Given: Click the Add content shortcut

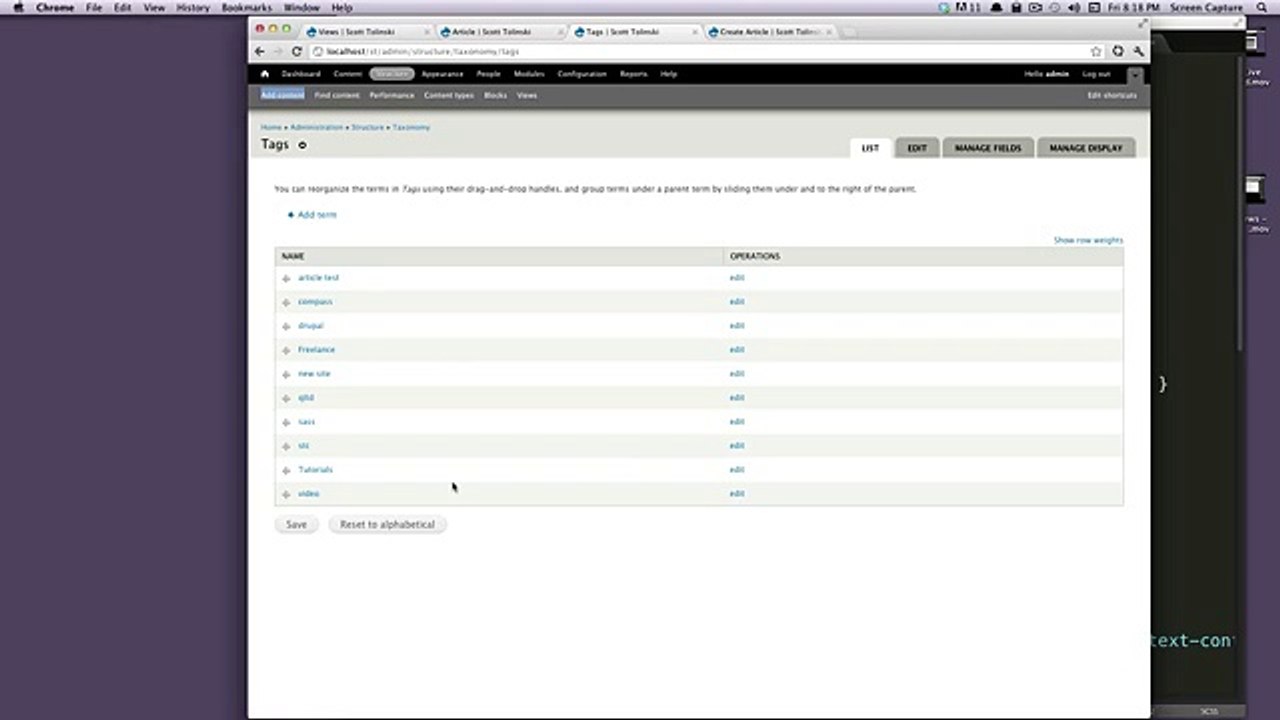Looking at the screenshot, I should coord(282,95).
